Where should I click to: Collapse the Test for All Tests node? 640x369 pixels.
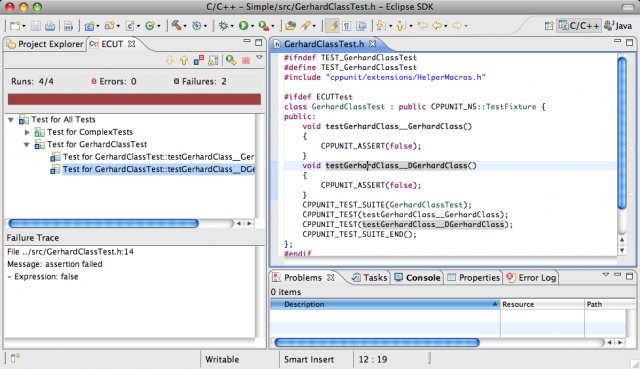11,120
